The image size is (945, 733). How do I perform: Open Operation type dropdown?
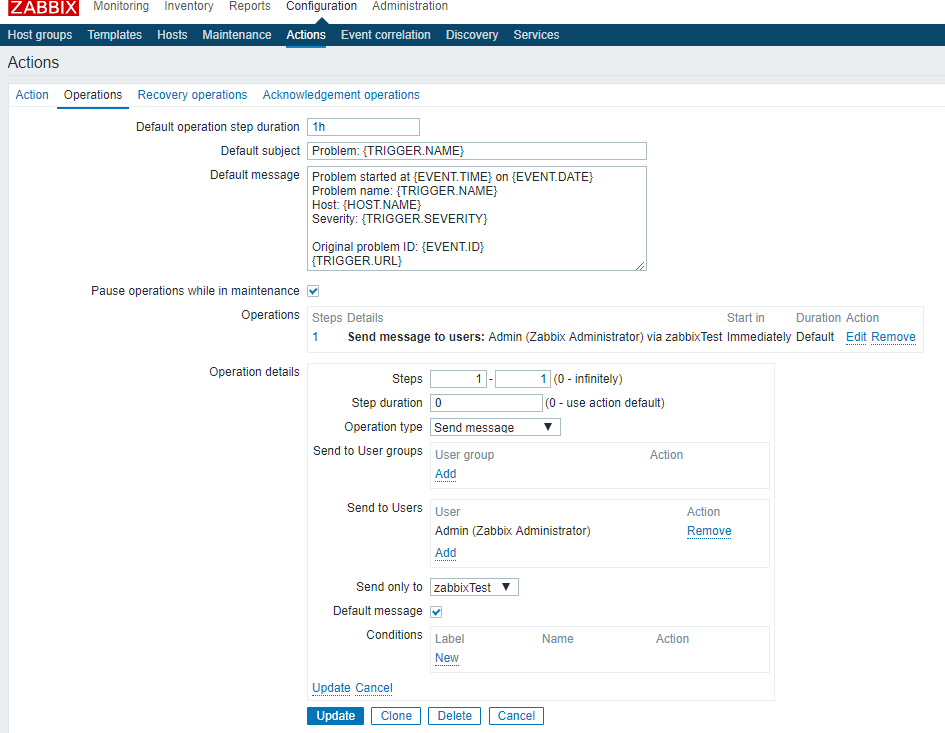[x=495, y=427]
